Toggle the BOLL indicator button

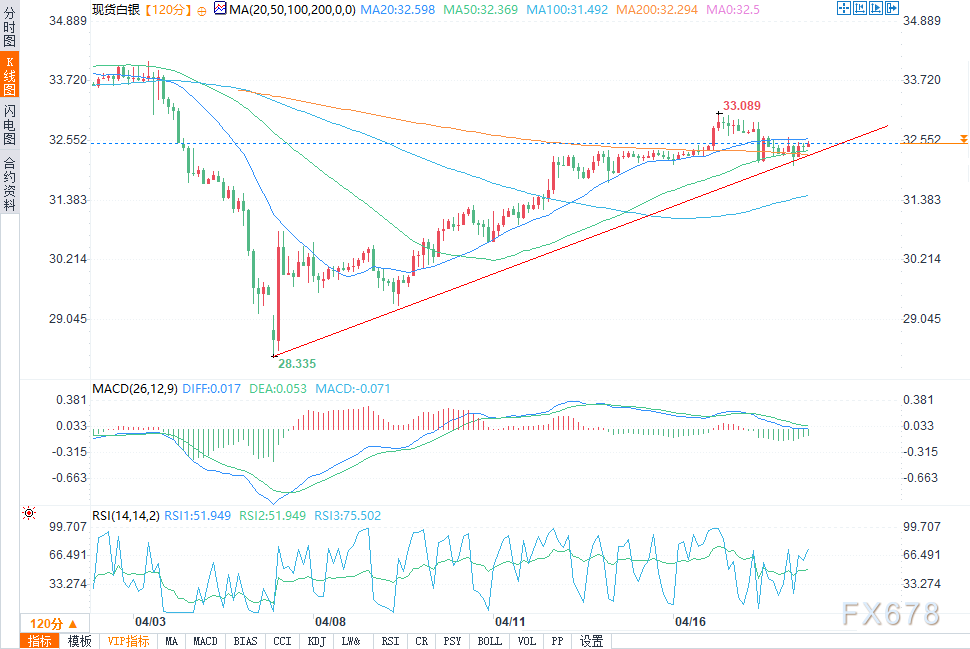click(x=489, y=641)
